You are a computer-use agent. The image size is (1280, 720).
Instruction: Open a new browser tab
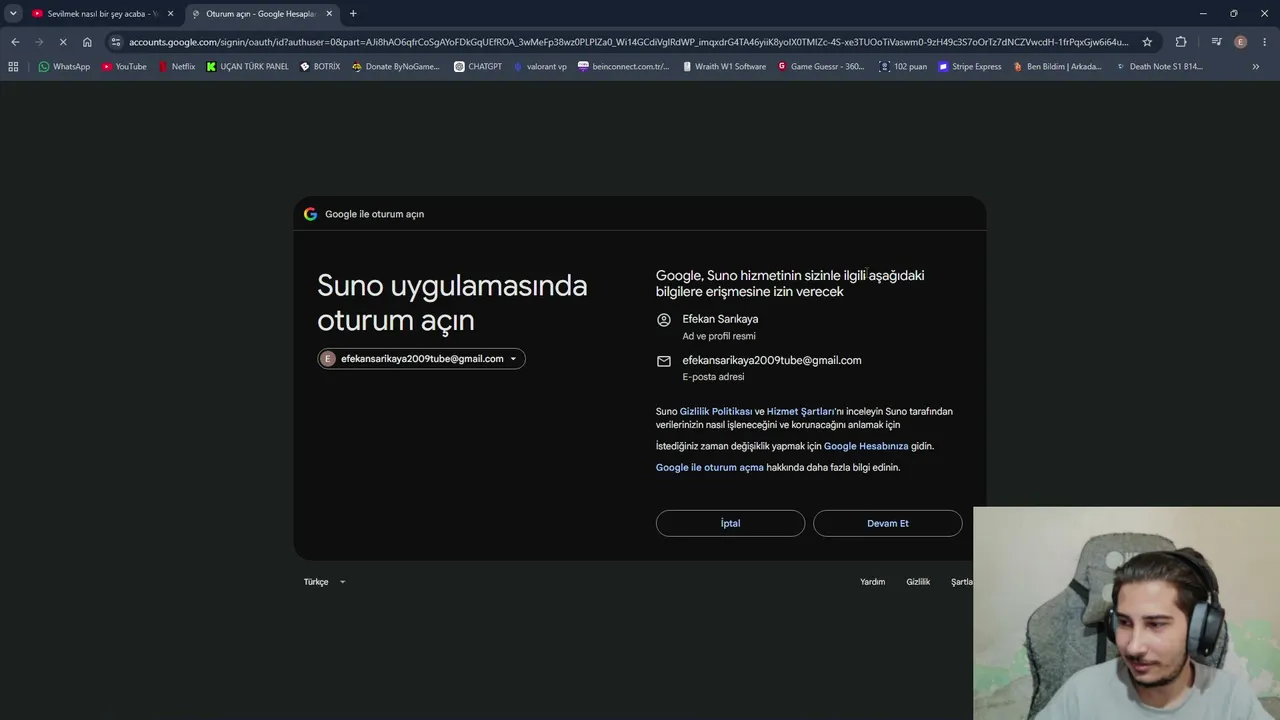pyautogui.click(x=353, y=14)
